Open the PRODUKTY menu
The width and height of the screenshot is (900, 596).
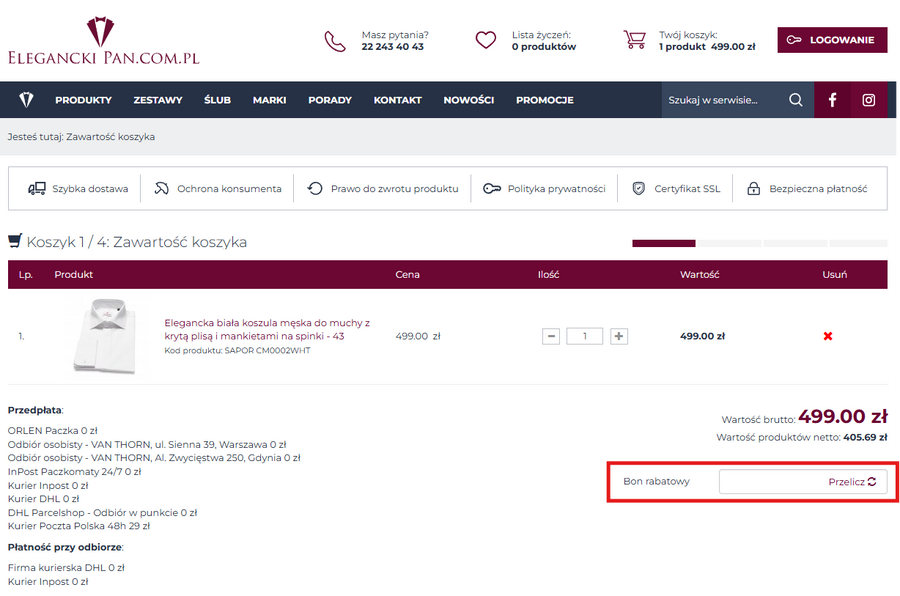click(x=83, y=100)
